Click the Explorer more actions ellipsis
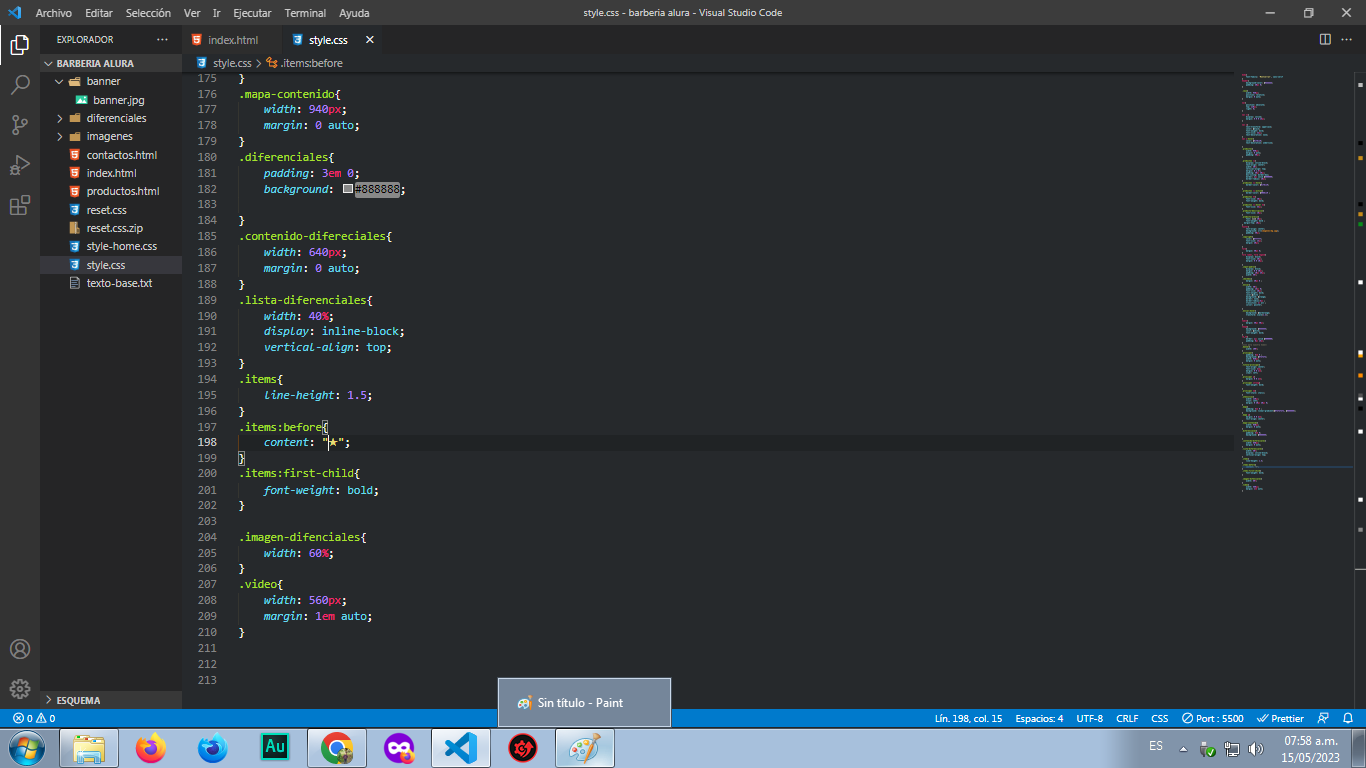 tap(163, 40)
